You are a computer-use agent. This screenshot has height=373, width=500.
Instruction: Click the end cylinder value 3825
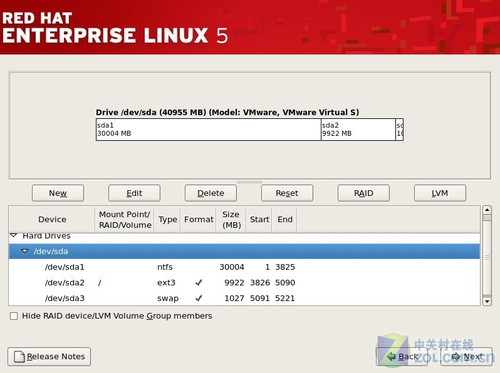tap(285, 267)
